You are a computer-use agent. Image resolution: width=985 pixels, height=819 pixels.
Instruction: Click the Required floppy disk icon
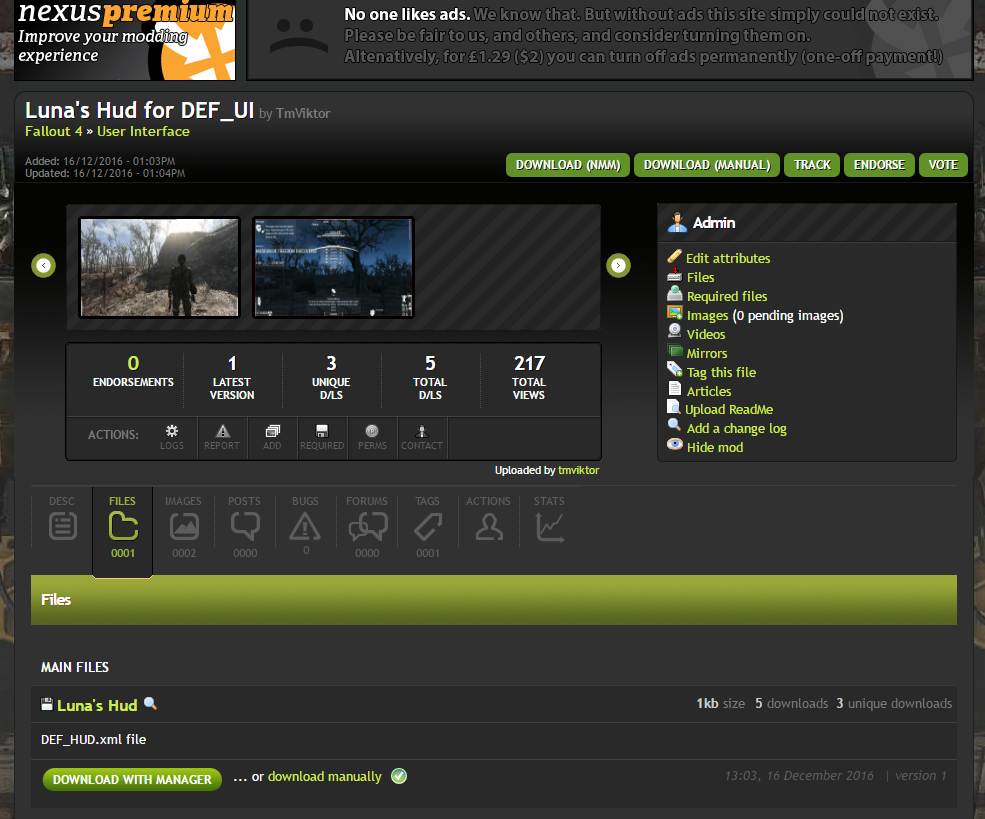coord(322,431)
